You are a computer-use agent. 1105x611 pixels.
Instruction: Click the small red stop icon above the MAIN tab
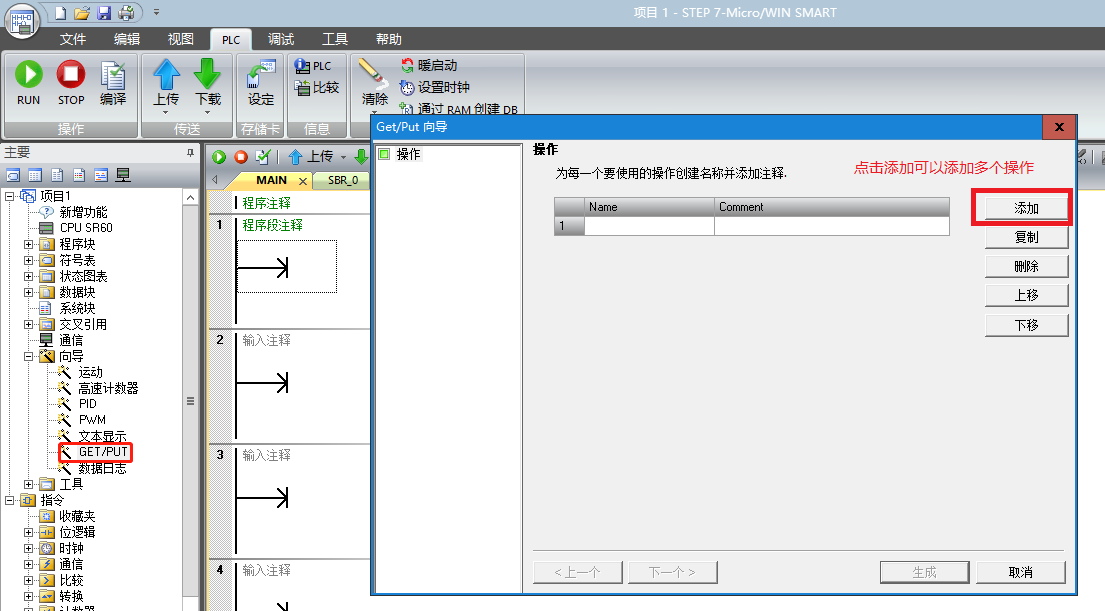(x=240, y=156)
